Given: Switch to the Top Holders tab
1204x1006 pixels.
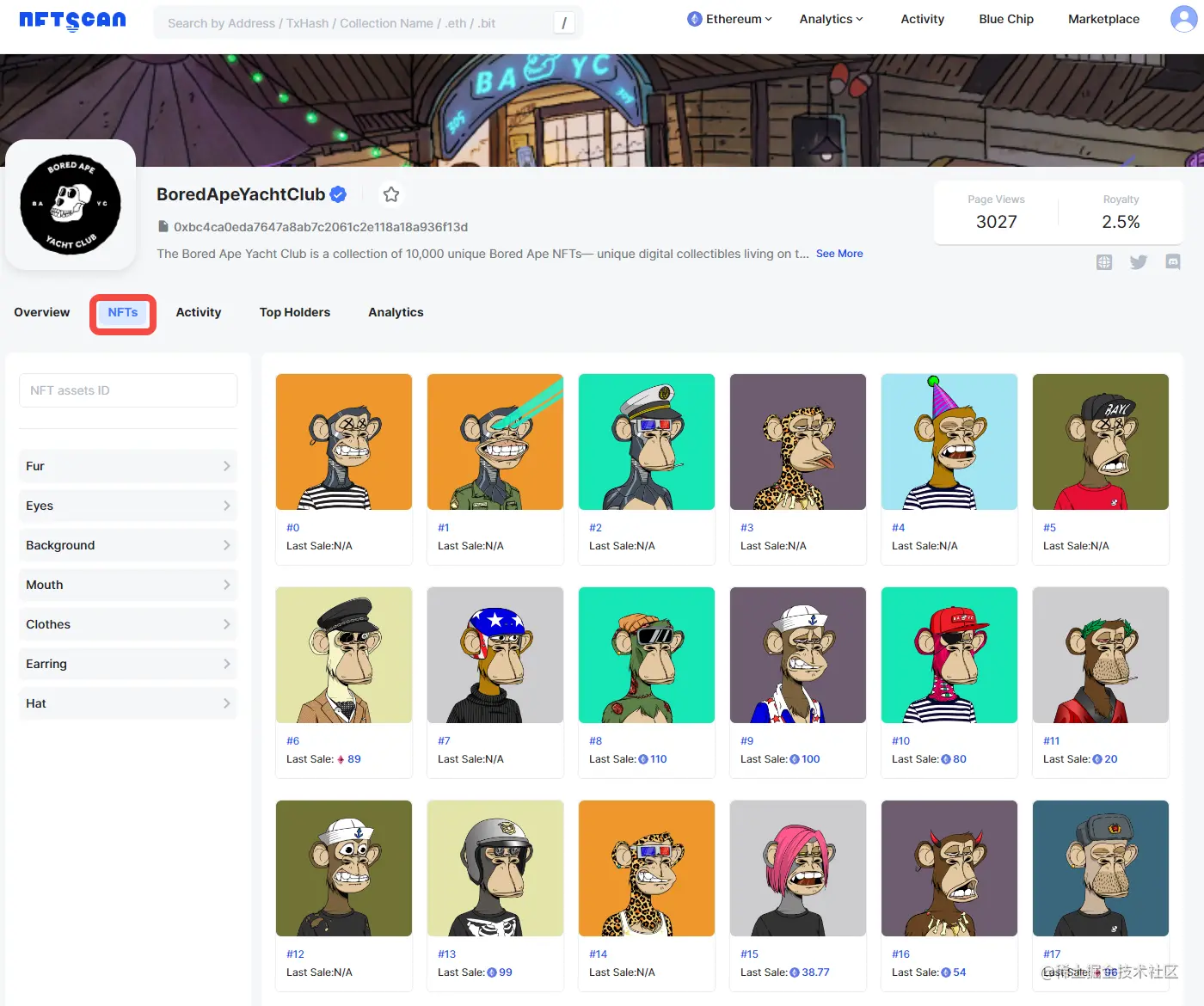Looking at the screenshot, I should (295, 312).
